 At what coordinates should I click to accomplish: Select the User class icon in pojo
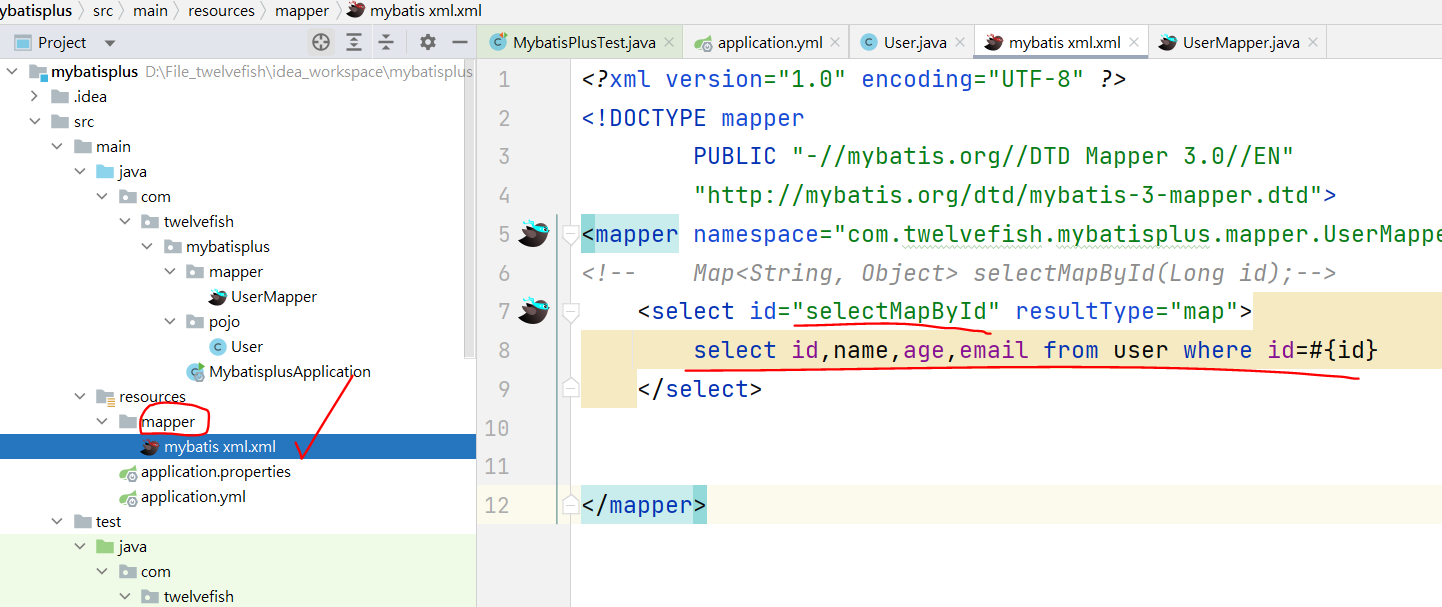pyautogui.click(x=217, y=347)
